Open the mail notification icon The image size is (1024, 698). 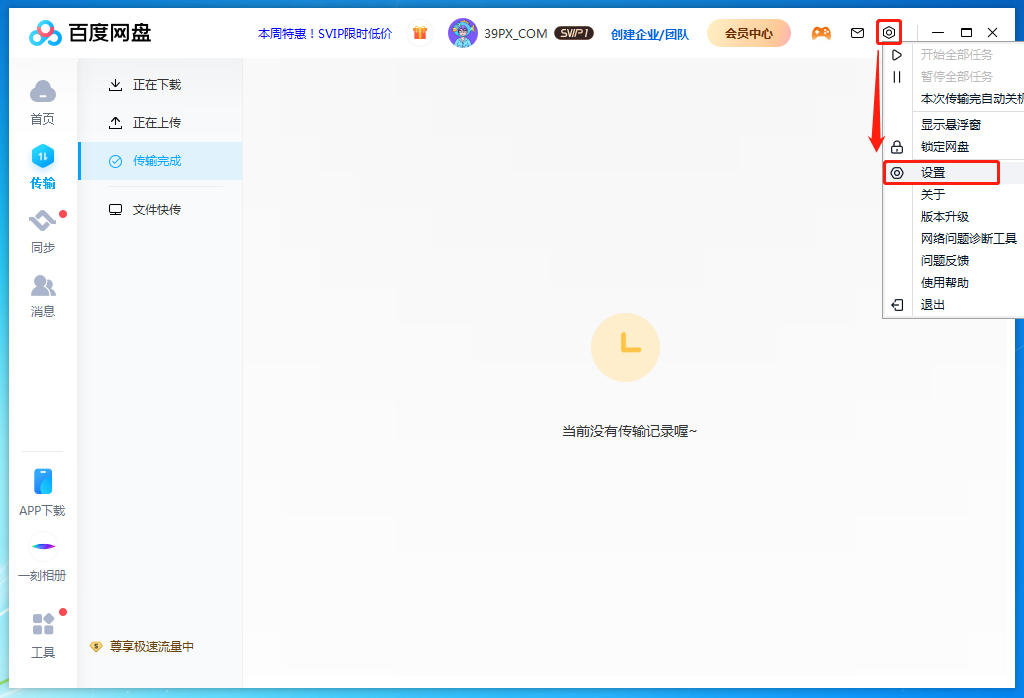pos(857,32)
